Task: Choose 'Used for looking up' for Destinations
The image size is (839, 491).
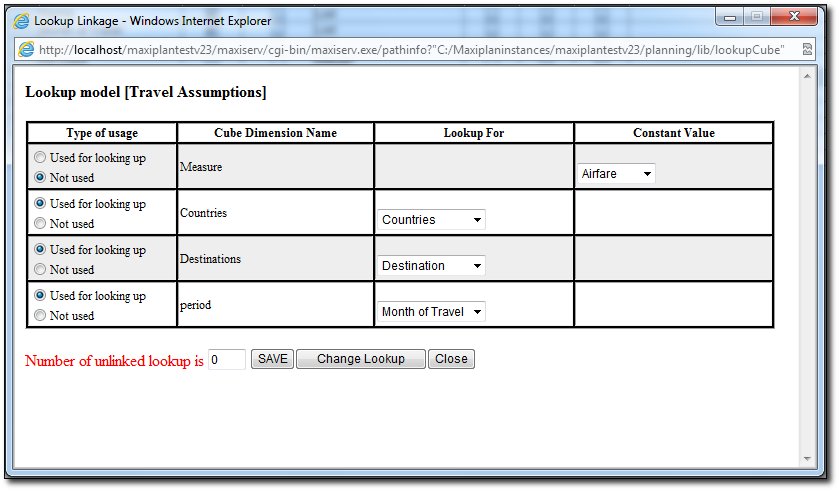Action: pos(40,250)
